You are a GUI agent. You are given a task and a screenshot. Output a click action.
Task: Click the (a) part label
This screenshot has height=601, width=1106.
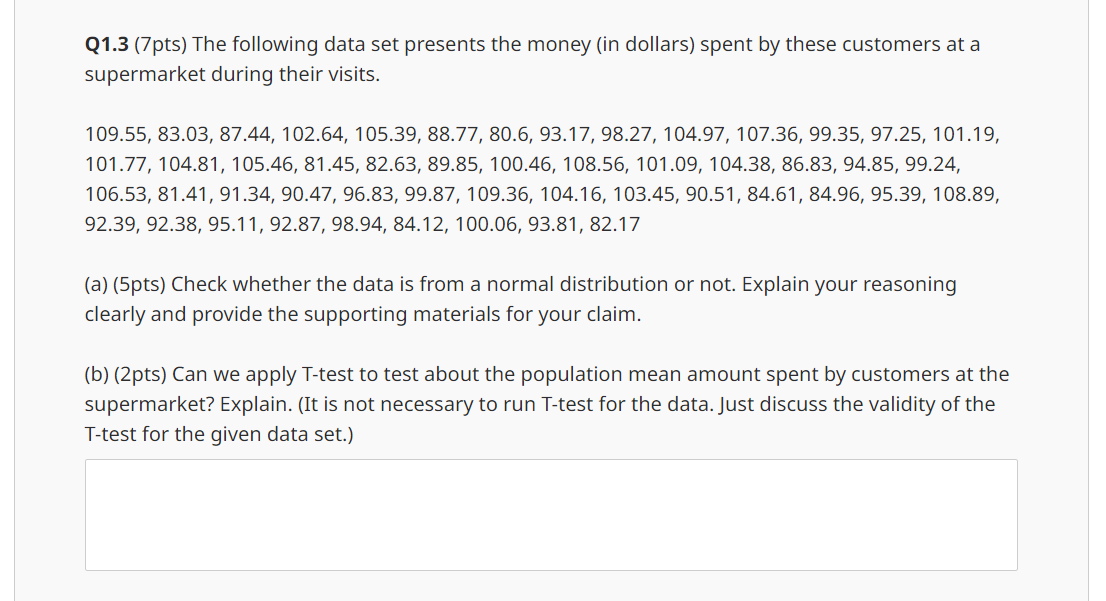click(96, 284)
